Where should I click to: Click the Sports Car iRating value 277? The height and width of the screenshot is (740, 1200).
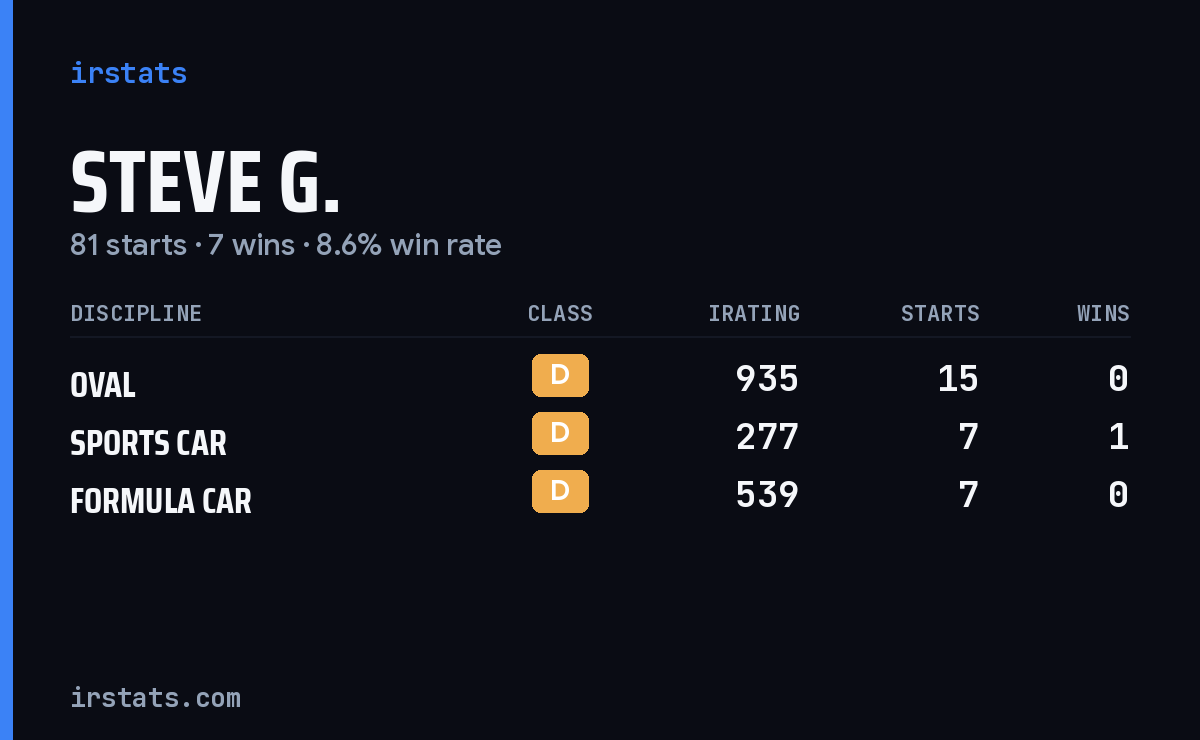[767, 437]
